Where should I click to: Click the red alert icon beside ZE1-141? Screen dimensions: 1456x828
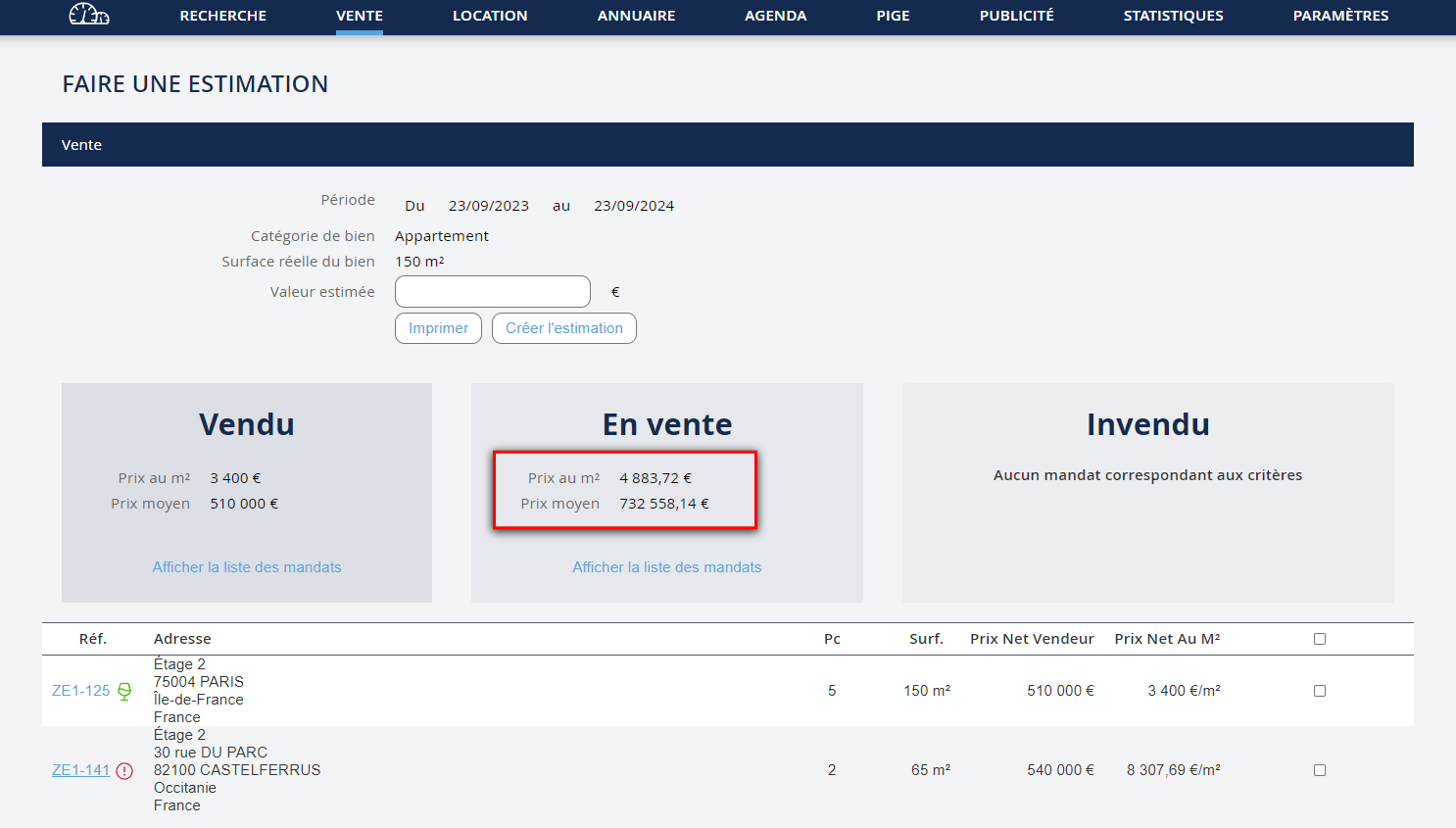coord(124,771)
